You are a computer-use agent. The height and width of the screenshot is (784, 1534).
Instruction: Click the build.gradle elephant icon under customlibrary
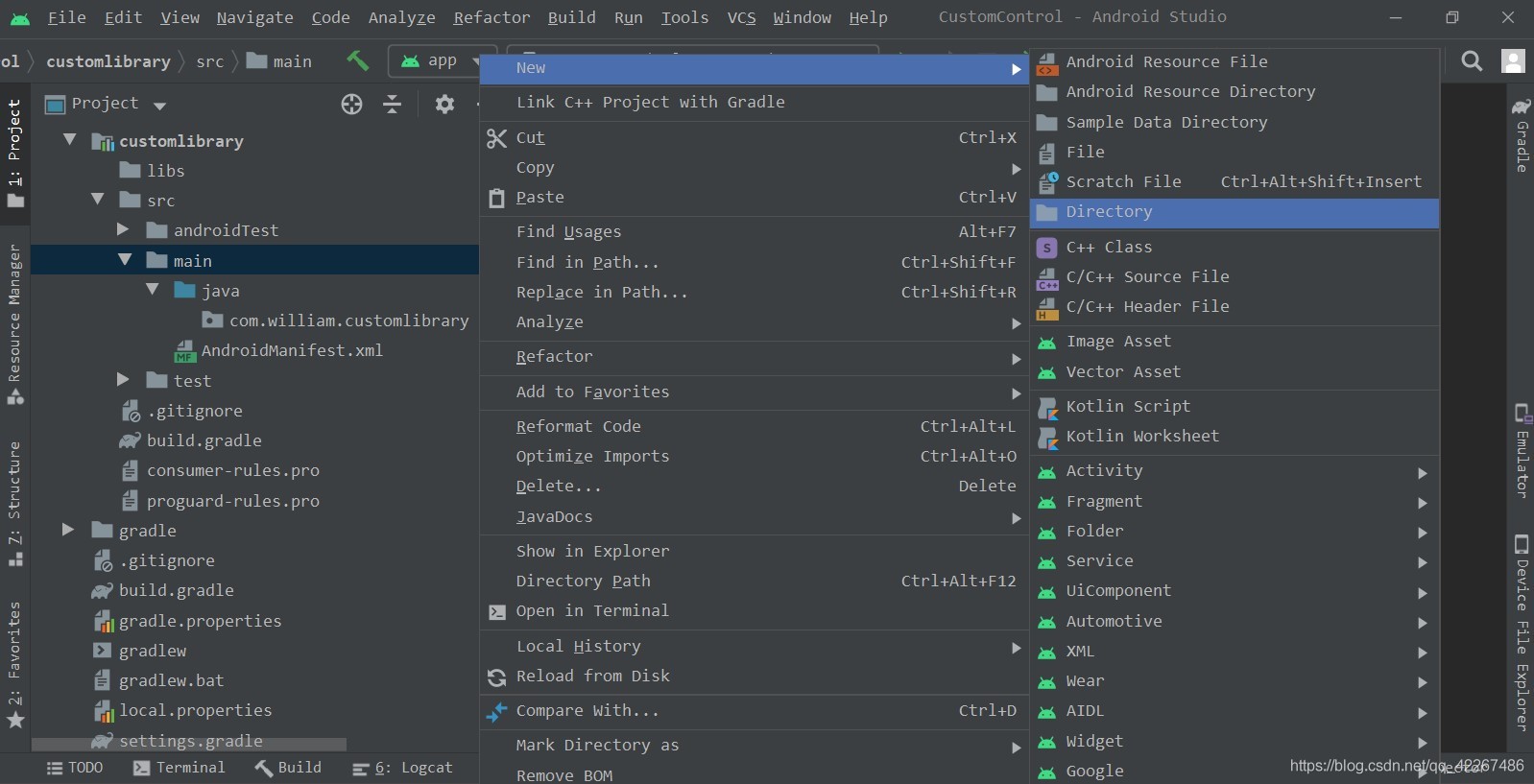click(x=130, y=441)
